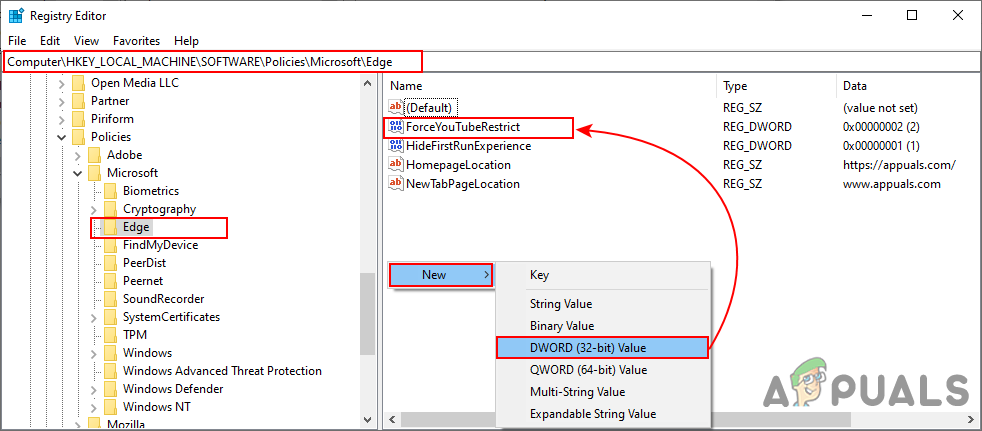Image resolution: width=982 pixels, height=431 pixels.
Task: Click the Mozilla folder icon
Action: pos(94,424)
